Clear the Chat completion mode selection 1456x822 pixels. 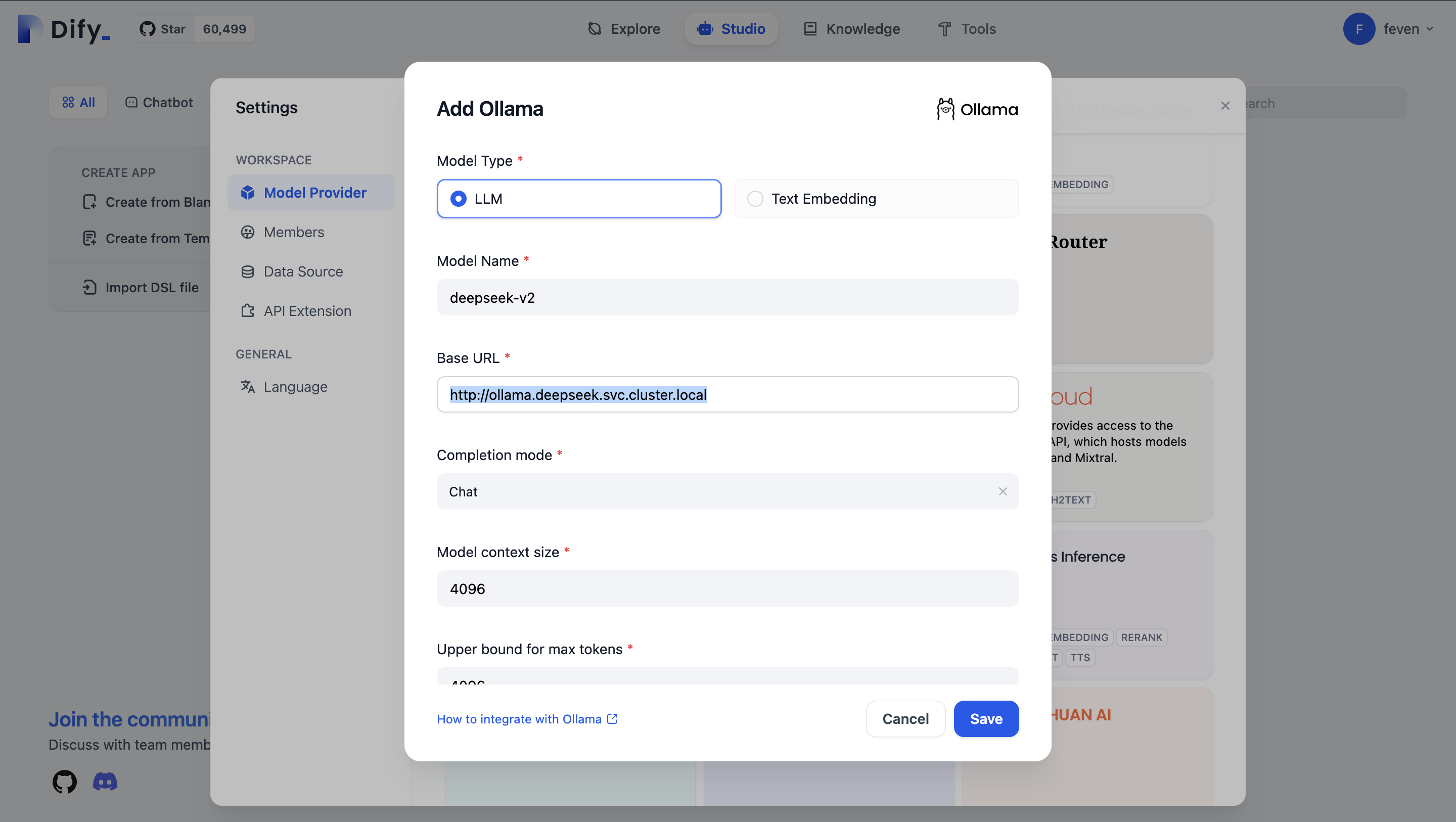[1002, 491]
